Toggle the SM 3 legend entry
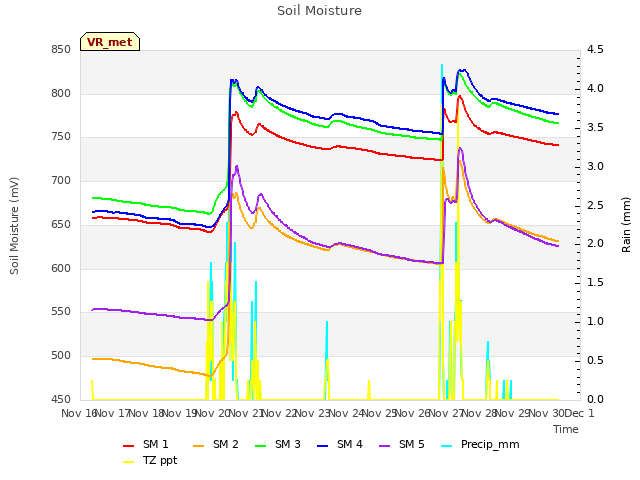This screenshot has height=480, width=640. click(x=278, y=444)
